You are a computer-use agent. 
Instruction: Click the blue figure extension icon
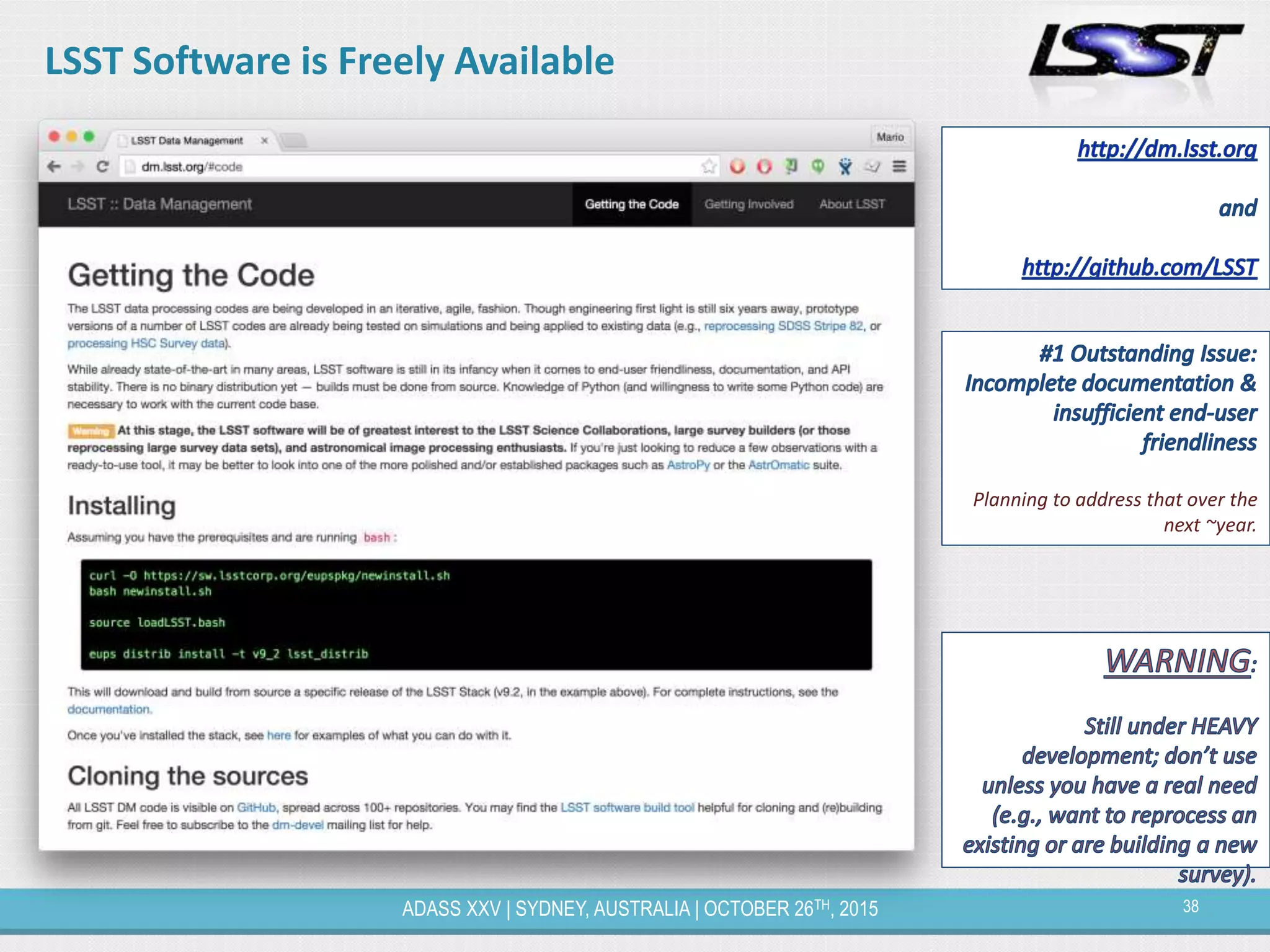tap(845, 166)
